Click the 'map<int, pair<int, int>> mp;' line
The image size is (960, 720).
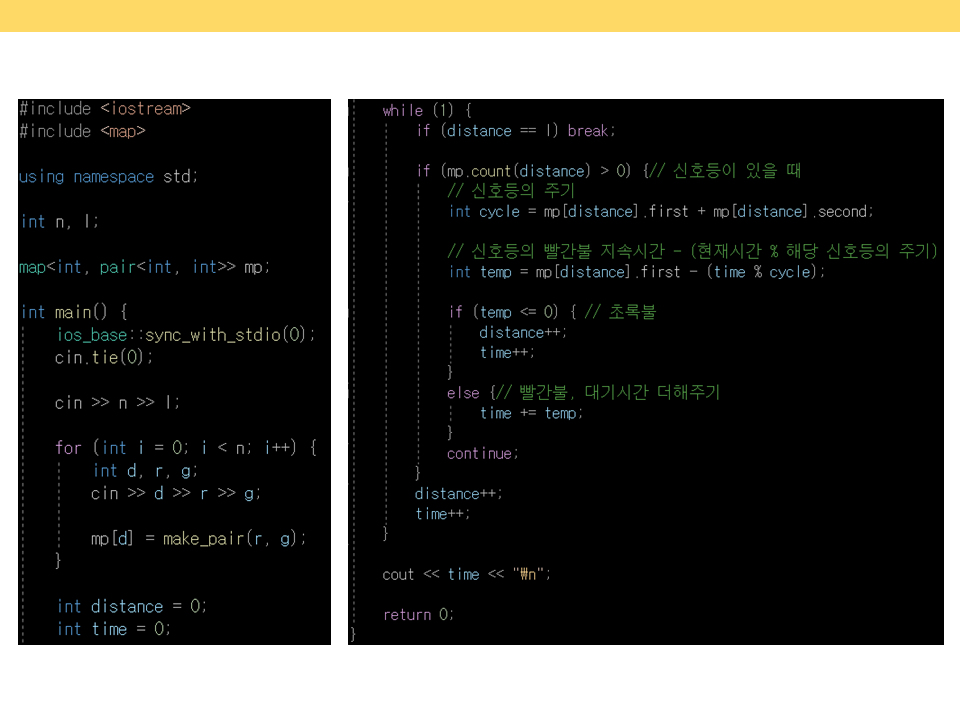tap(144, 268)
